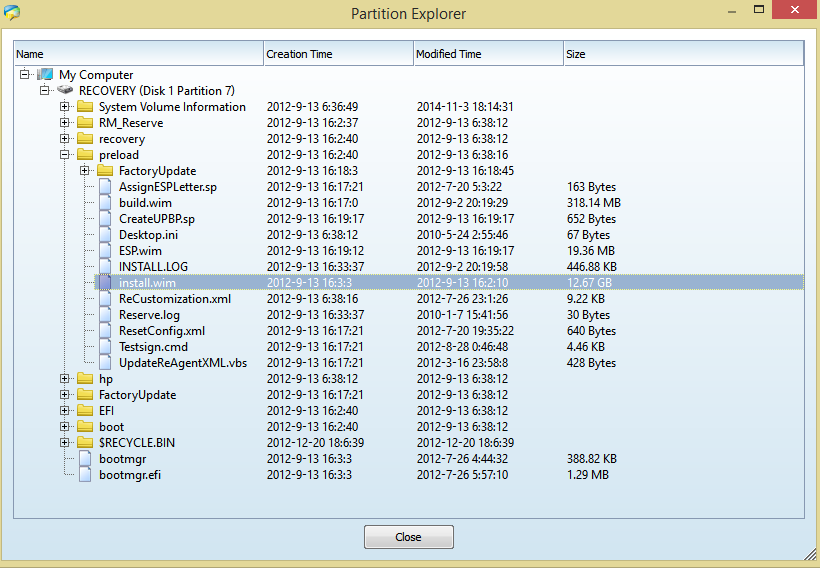This screenshot has height=568, width=820.
Task: Click the ResetConfig.xml file icon
Action: pyautogui.click(x=105, y=331)
